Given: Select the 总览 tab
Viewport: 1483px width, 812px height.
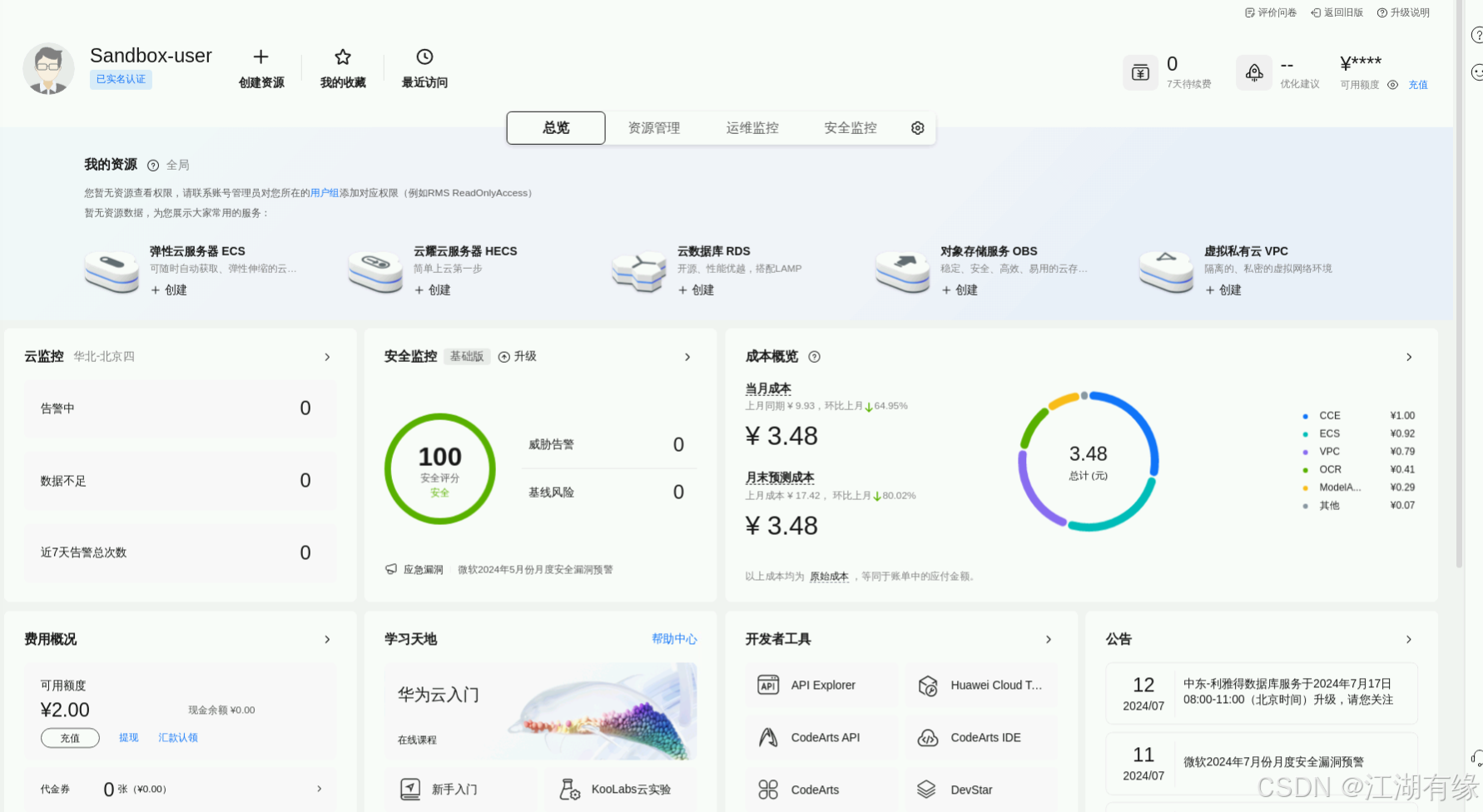Looking at the screenshot, I should tap(556, 127).
